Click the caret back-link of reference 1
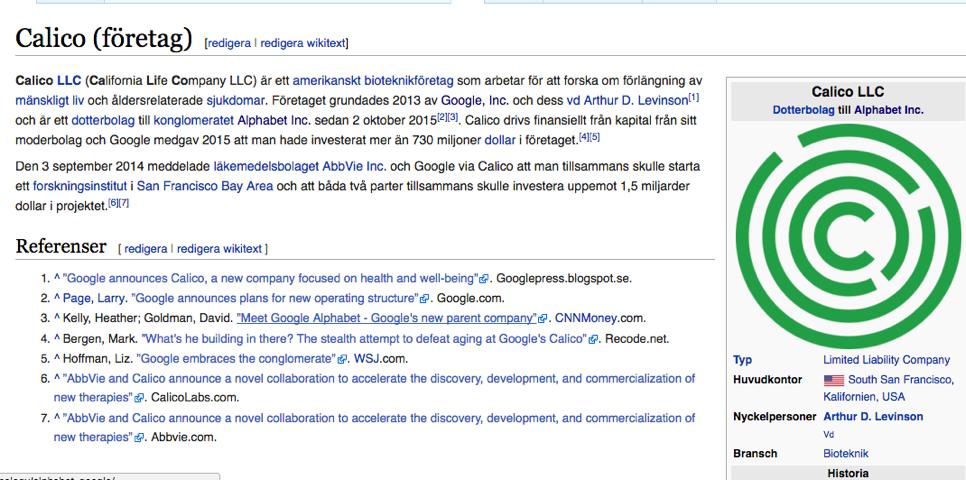Viewport: 966px width, 480px height. [56, 278]
